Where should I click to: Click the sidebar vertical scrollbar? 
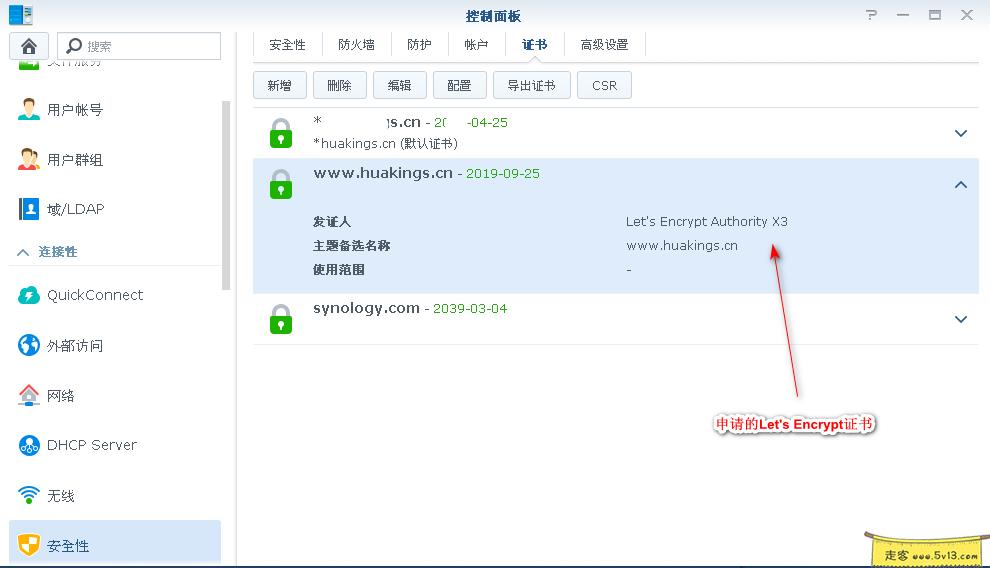tap(226, 195)
